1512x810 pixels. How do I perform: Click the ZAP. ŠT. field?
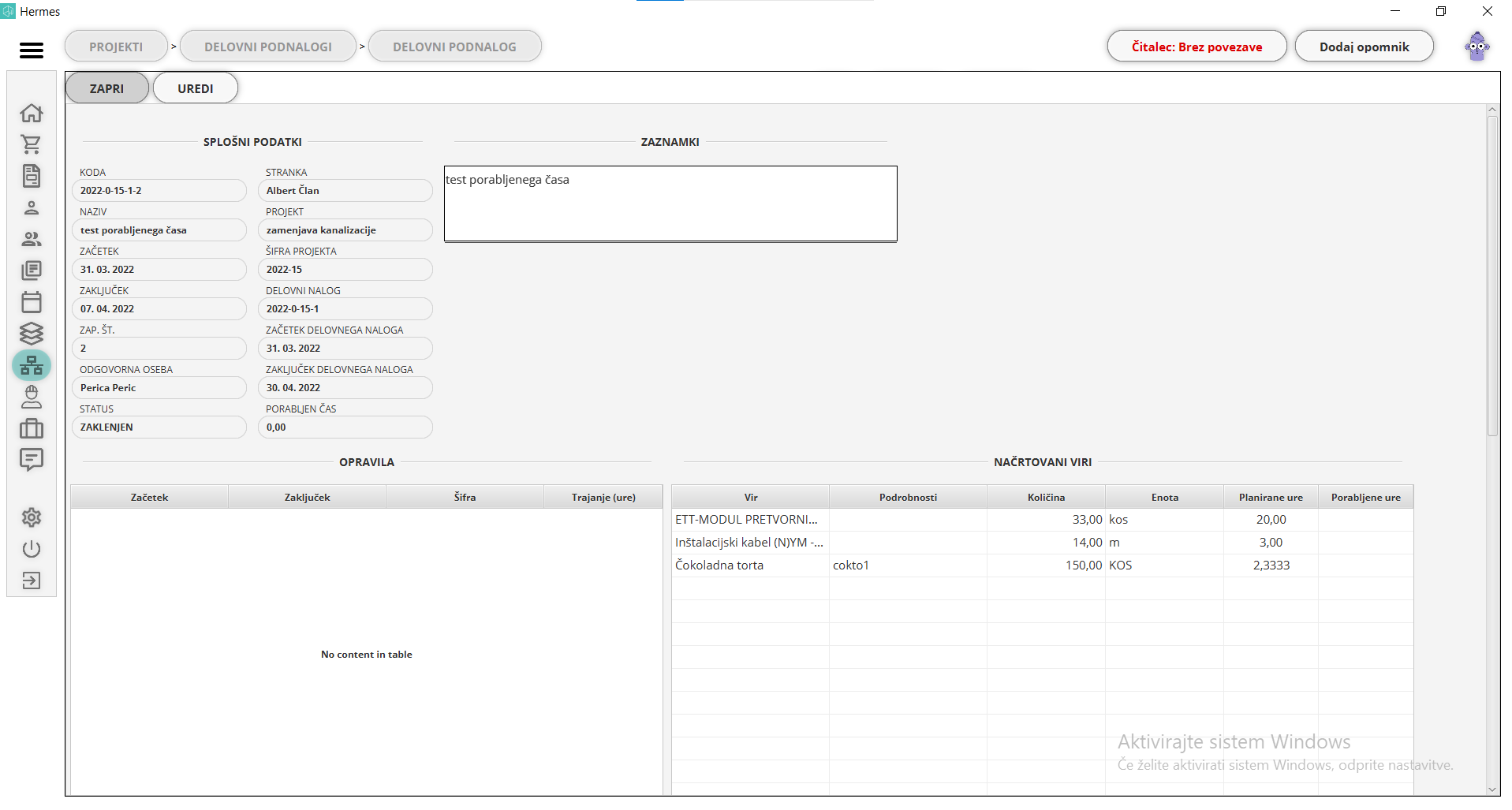click(x=159, y=349)
